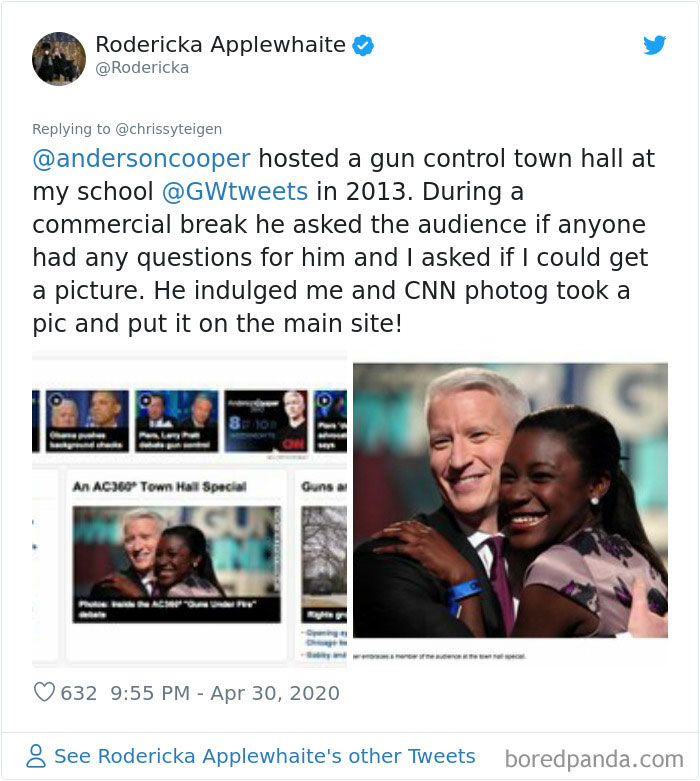
Task: Open the @GWtweets mention
Action: [235, 192]
